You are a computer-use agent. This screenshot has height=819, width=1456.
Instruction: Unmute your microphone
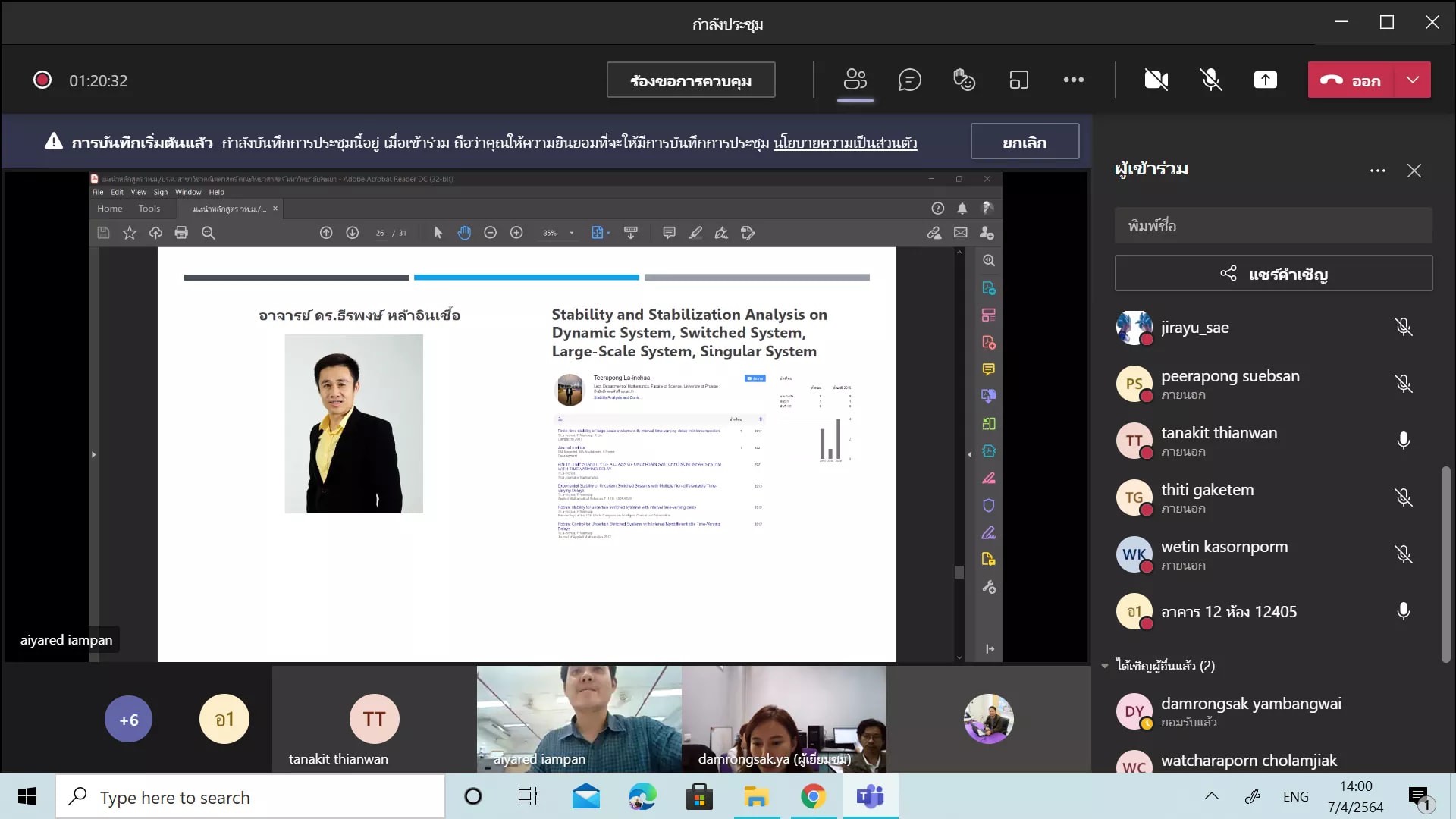click(x=1210, y=80)
